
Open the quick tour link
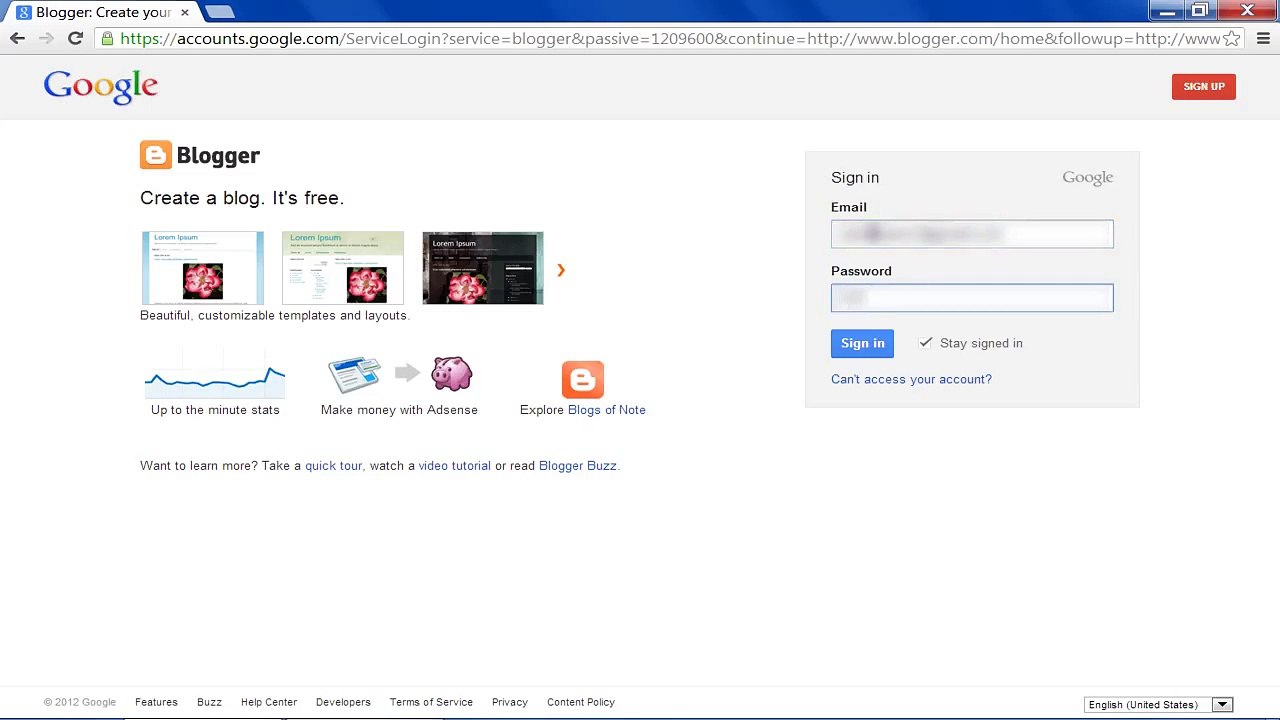334,466
